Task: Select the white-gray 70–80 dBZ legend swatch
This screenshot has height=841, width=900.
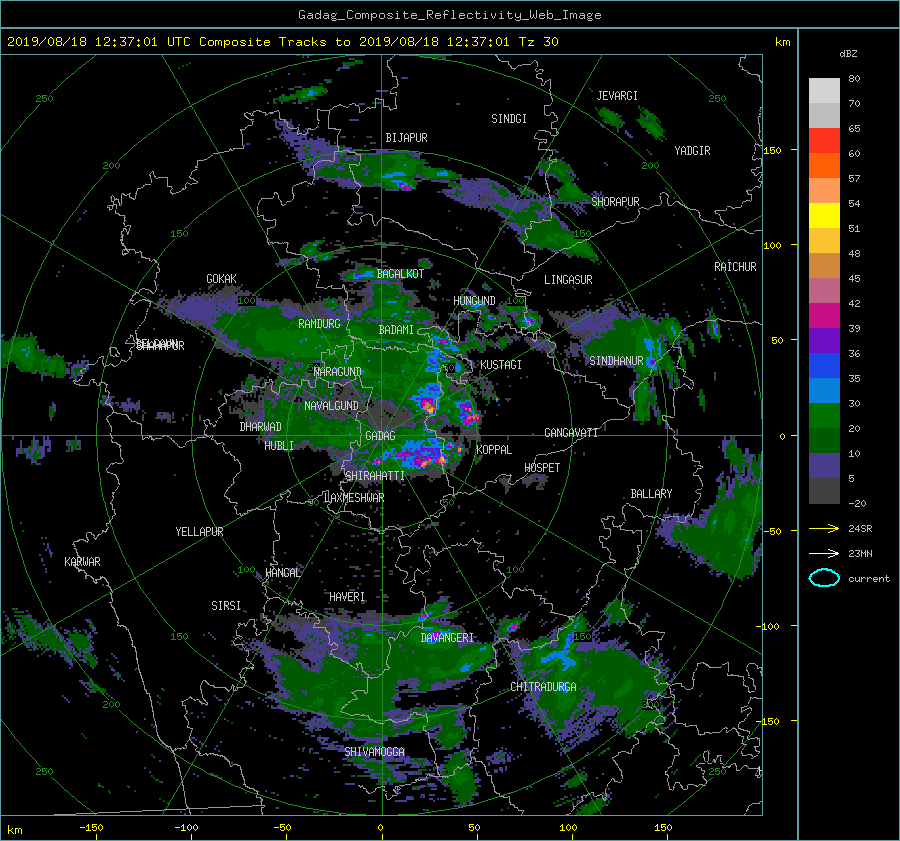Action: click(x=824, y=91)
